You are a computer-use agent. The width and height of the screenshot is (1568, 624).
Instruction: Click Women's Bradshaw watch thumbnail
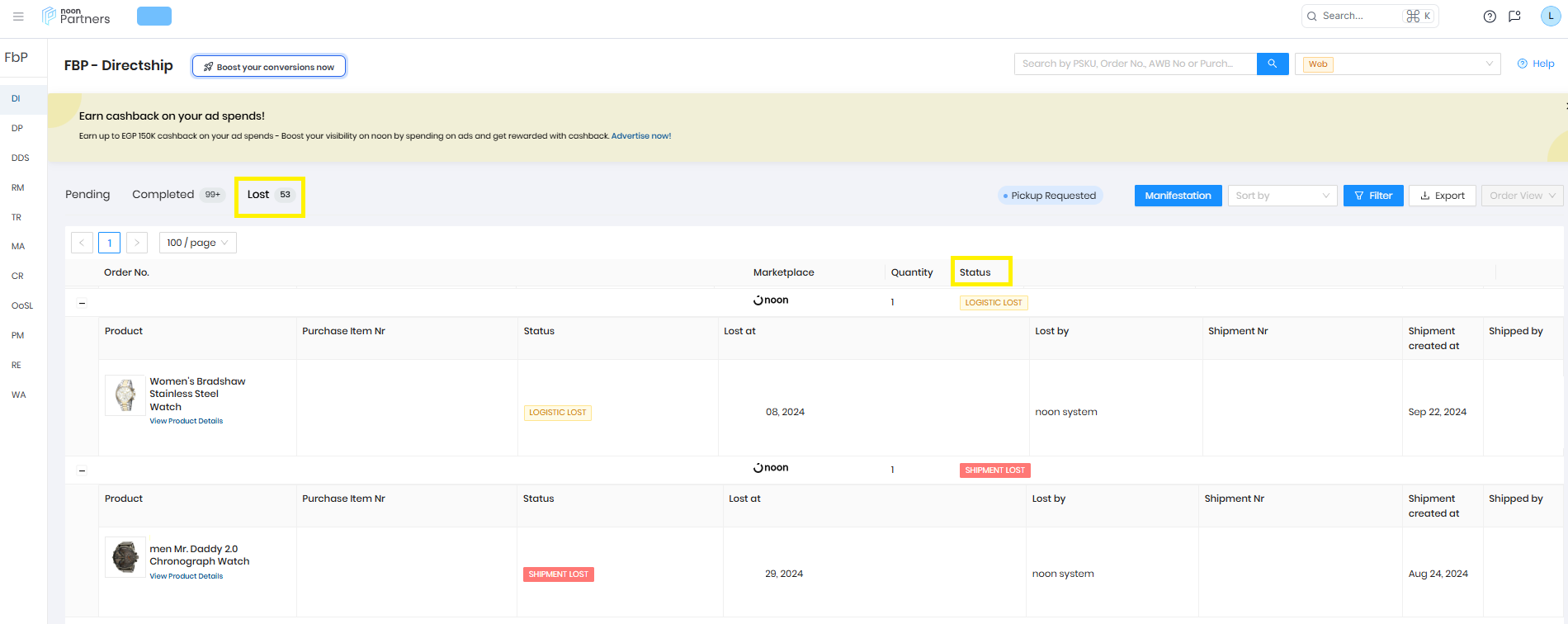point(125,395)
